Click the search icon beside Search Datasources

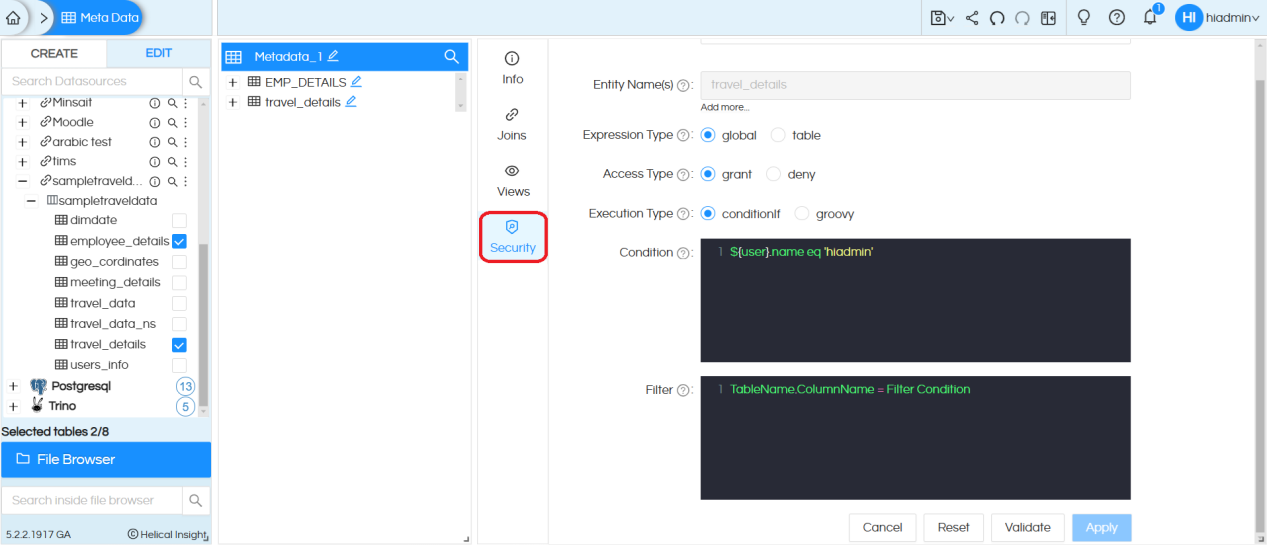coord(195,81)
